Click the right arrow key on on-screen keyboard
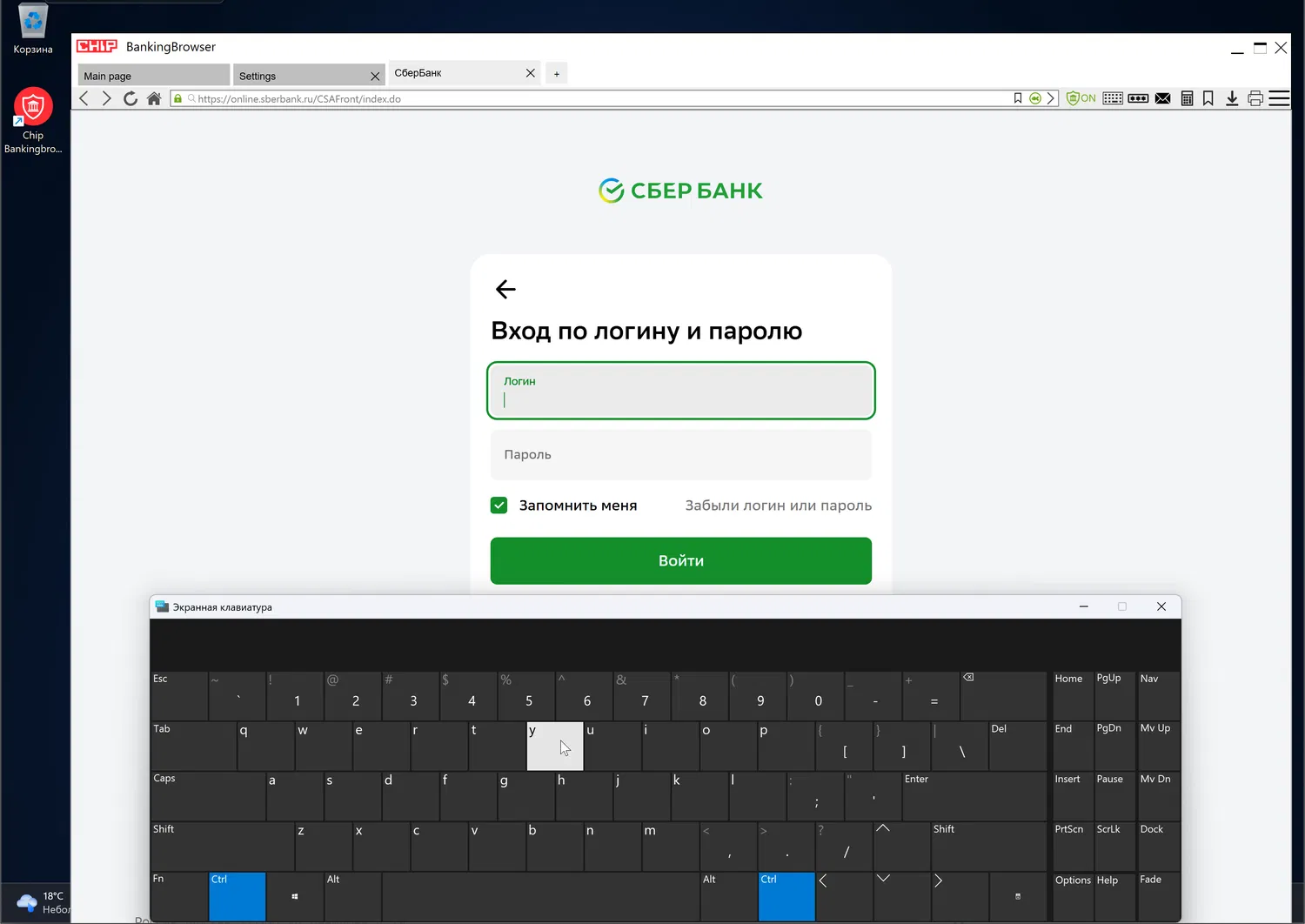 (960, 897)
